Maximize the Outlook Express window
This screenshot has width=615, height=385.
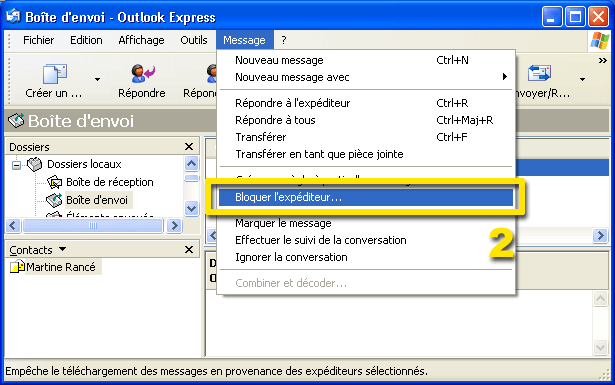click(575, 17)
